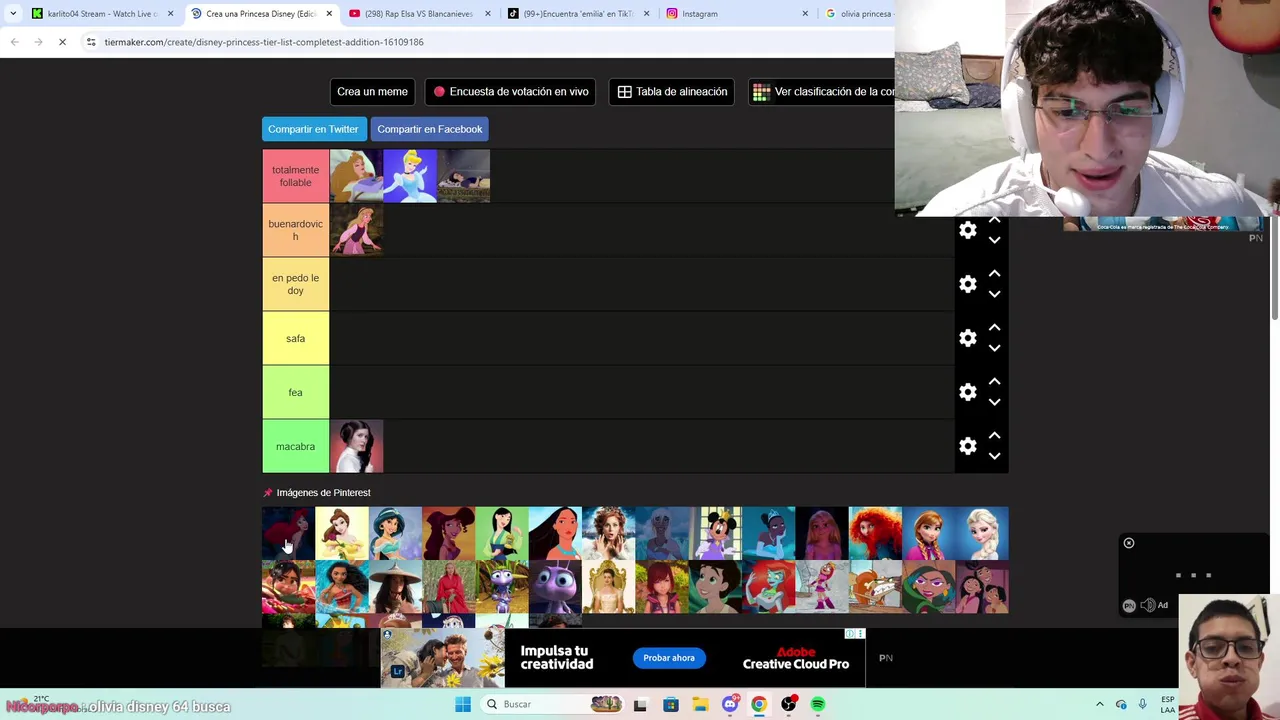
Task: Select the green fea tier label
Action: point(295,392)
